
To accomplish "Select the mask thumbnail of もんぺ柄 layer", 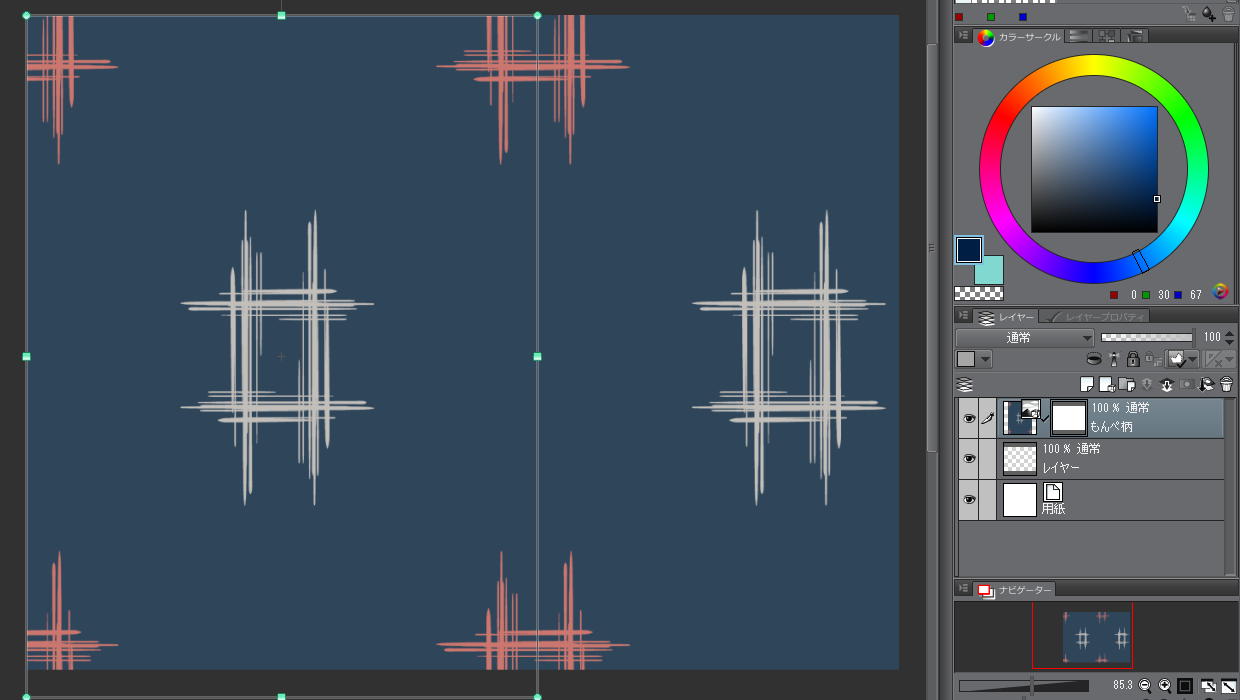I will tap(1069, 417).
